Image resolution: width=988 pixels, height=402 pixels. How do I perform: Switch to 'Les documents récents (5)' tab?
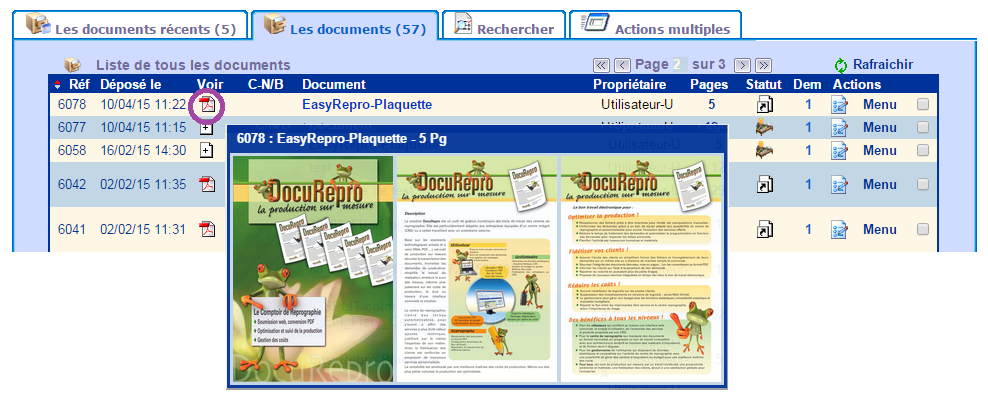point(130,25)
